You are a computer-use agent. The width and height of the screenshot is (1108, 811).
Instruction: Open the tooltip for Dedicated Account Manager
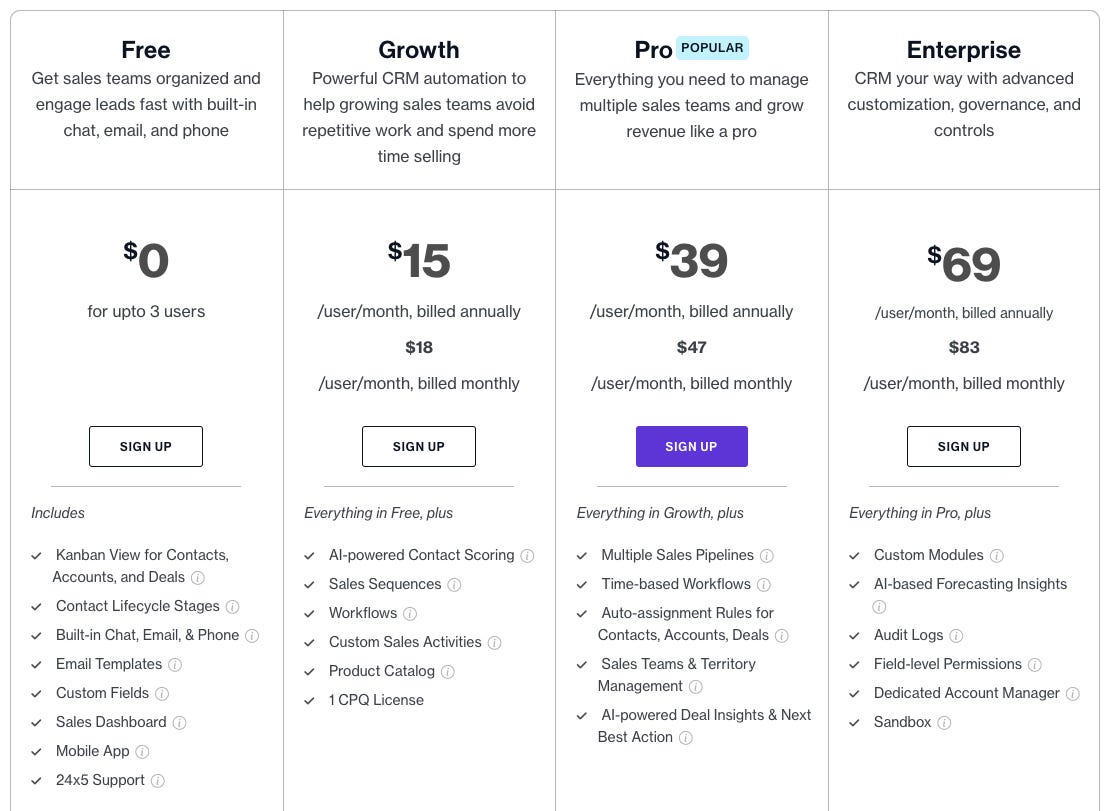tap(1072, 693)
